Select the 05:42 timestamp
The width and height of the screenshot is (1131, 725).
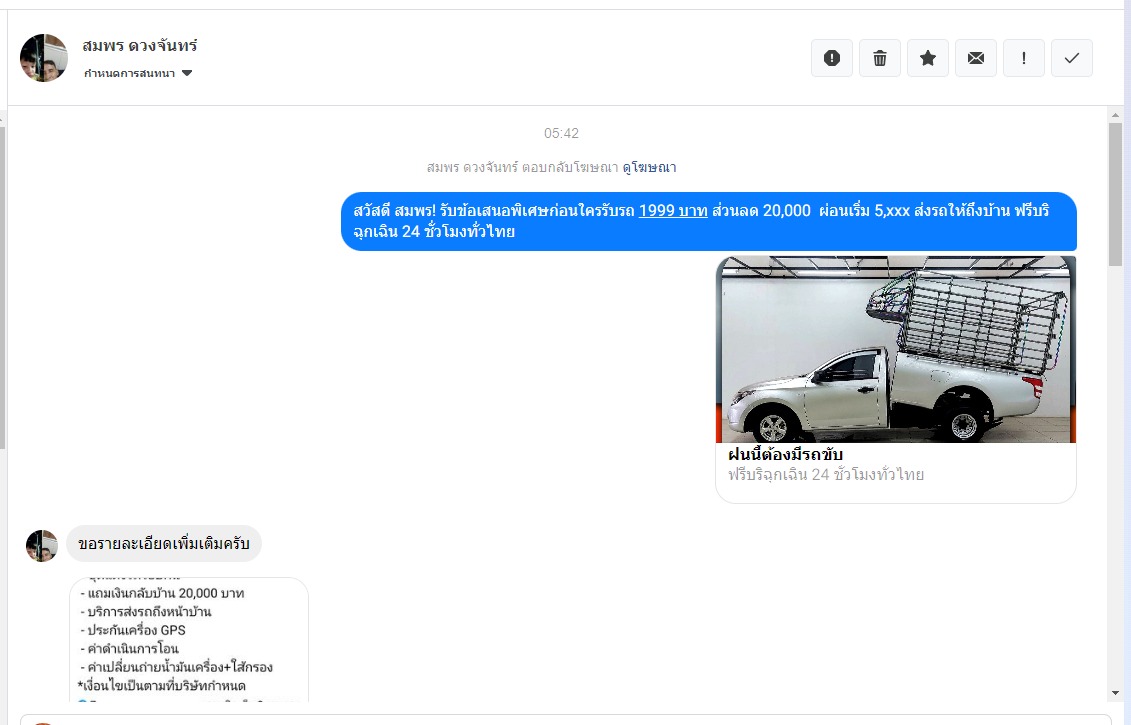point(561,133)
